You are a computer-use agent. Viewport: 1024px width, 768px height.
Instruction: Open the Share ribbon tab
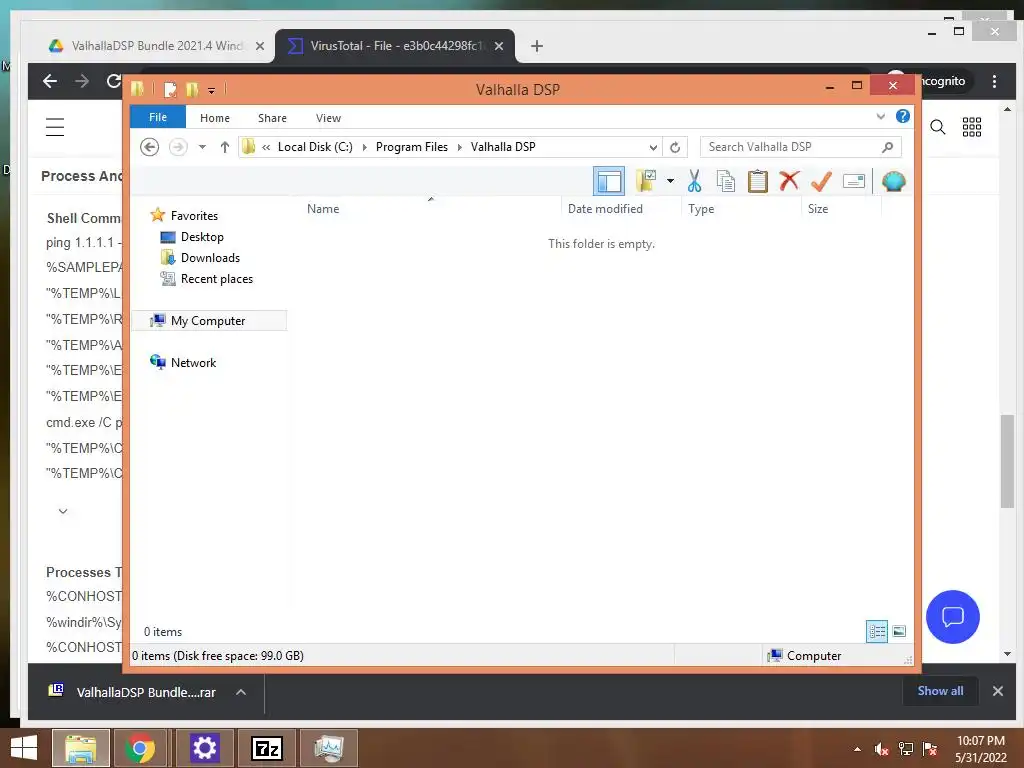tap(272, 118)
